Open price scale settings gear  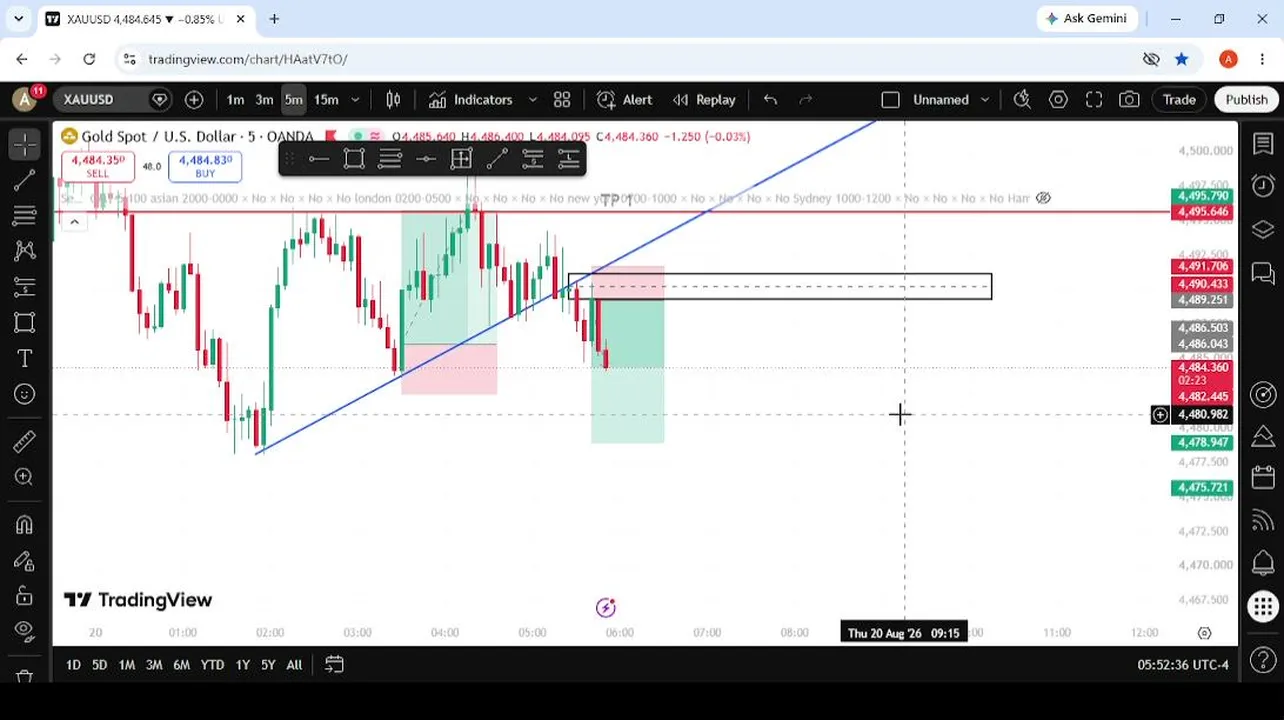[1204, 632]
